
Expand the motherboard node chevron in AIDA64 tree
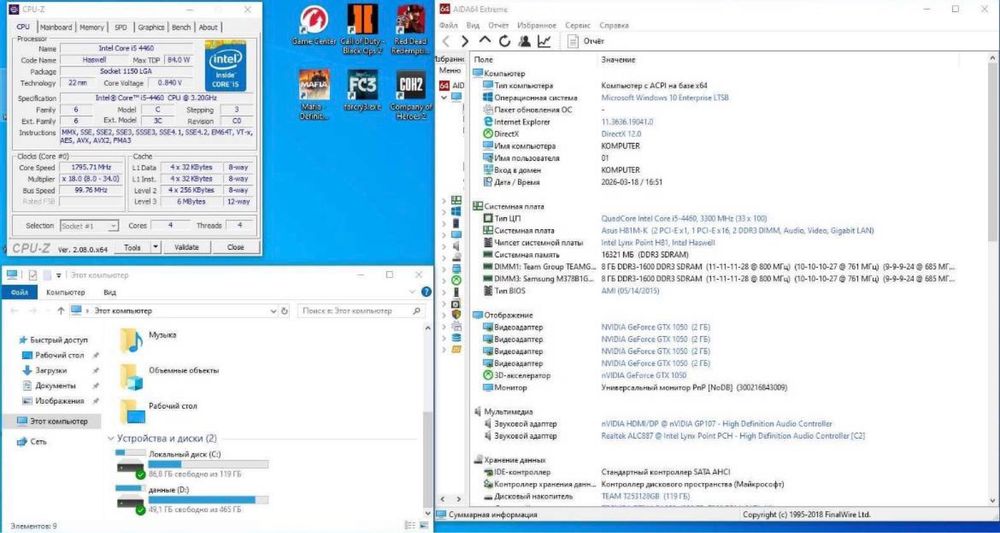[x=444, y=200]
